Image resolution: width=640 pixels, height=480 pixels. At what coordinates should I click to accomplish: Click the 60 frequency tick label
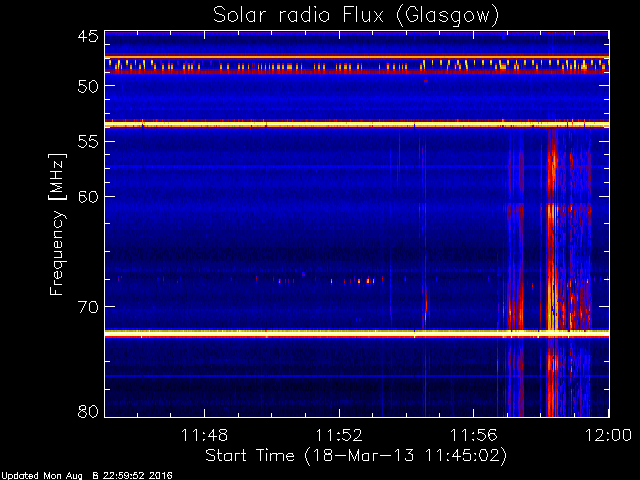tap(88, 197)
